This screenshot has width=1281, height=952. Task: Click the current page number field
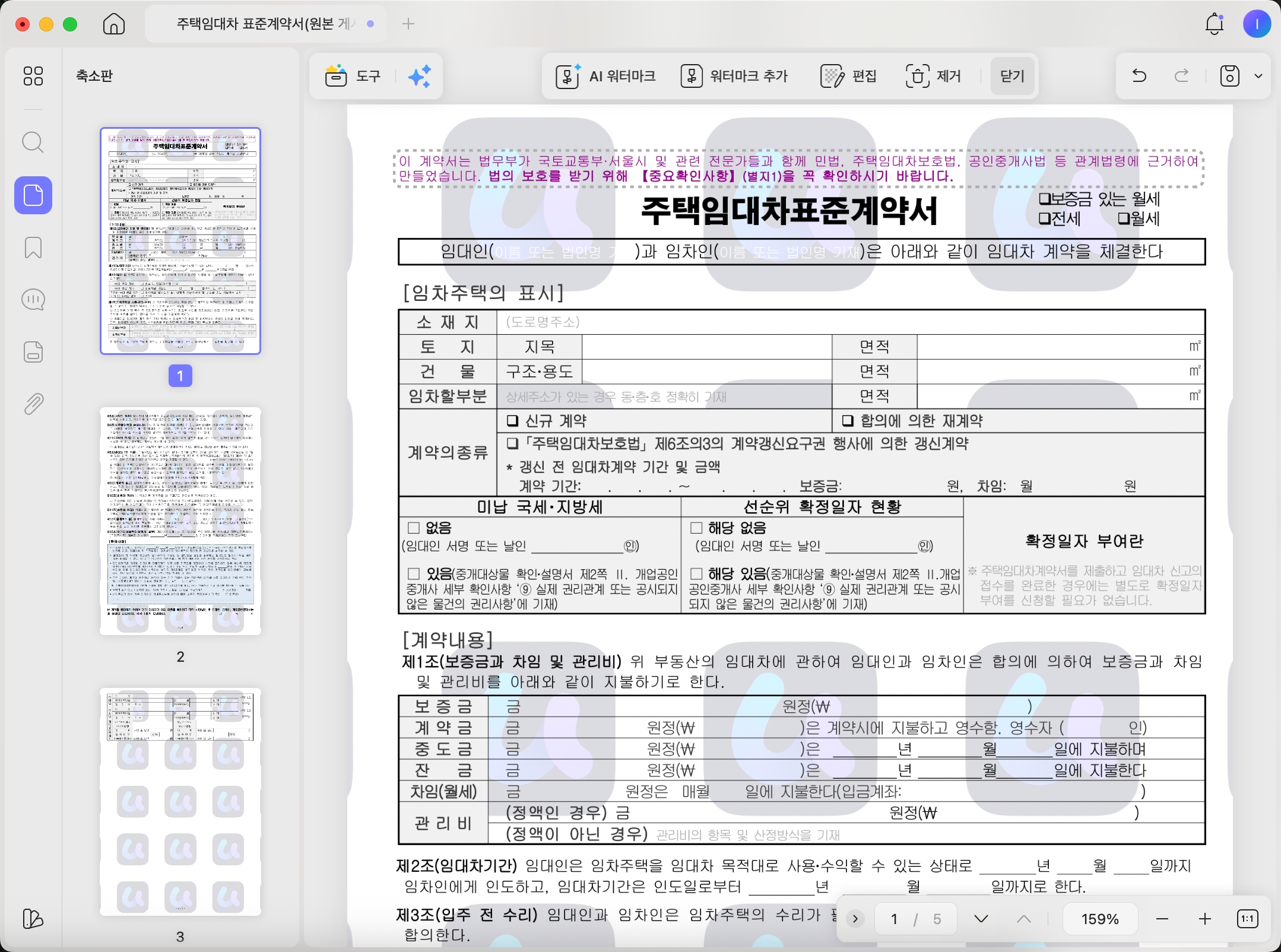coord(895,919)
